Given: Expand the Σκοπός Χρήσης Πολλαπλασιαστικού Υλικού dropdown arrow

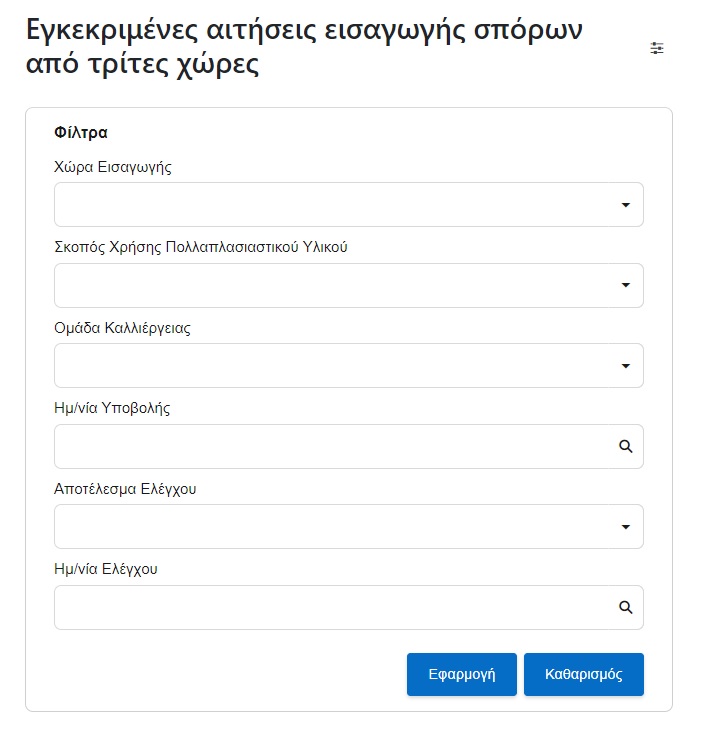Looking at the screenshot, I should point(625,285).
